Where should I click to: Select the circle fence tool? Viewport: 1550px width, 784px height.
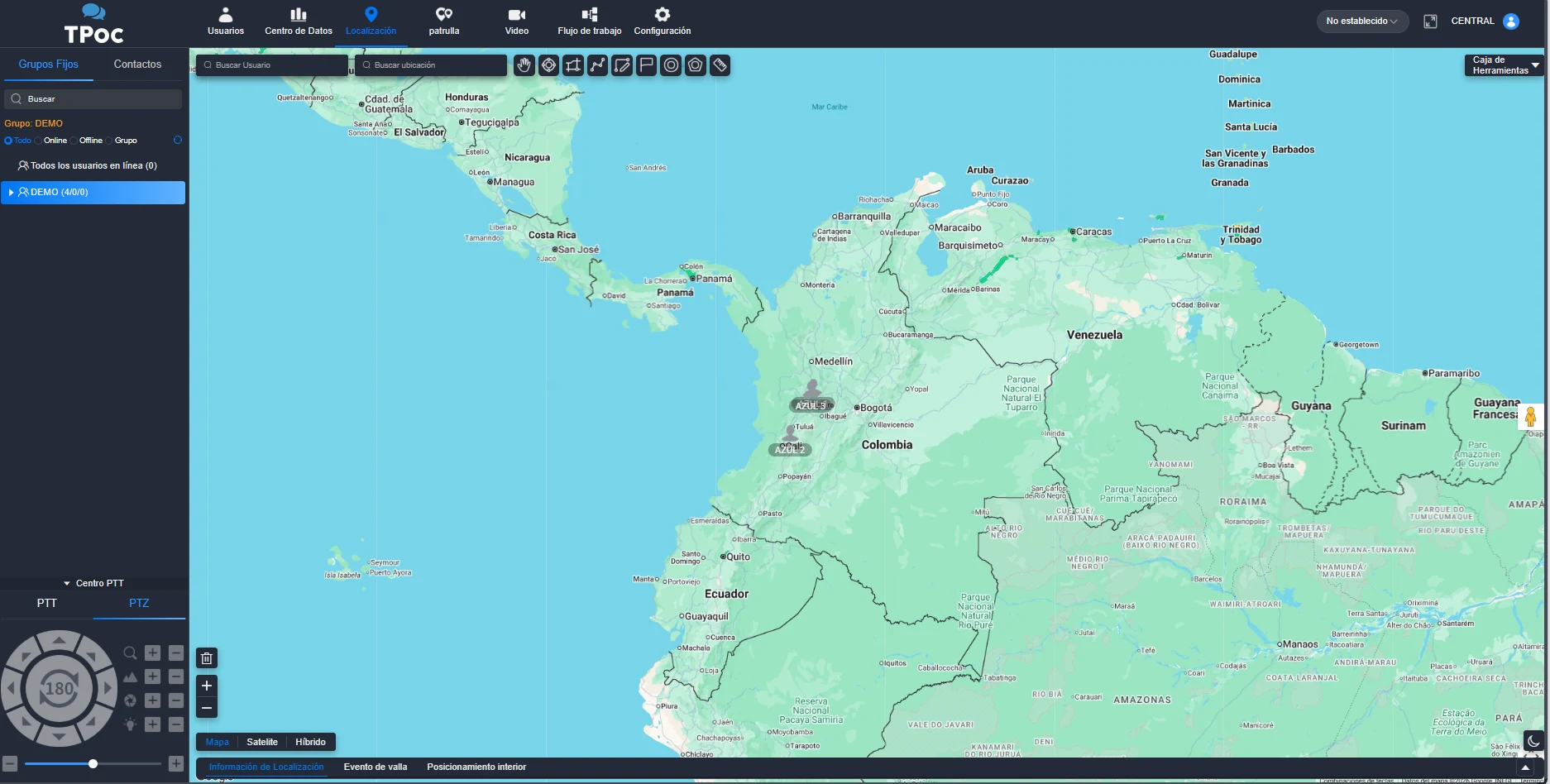pyautogui.click(x=672, y=65)
